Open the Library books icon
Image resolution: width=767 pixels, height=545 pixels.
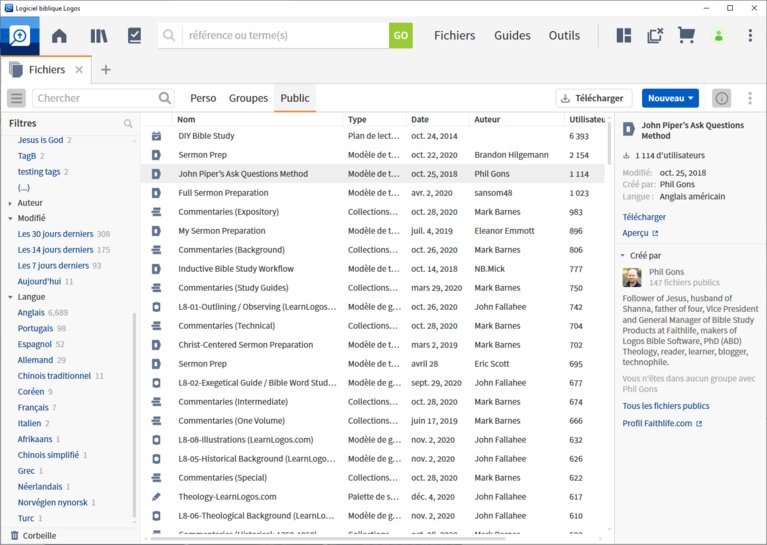(x=99, y=36)
